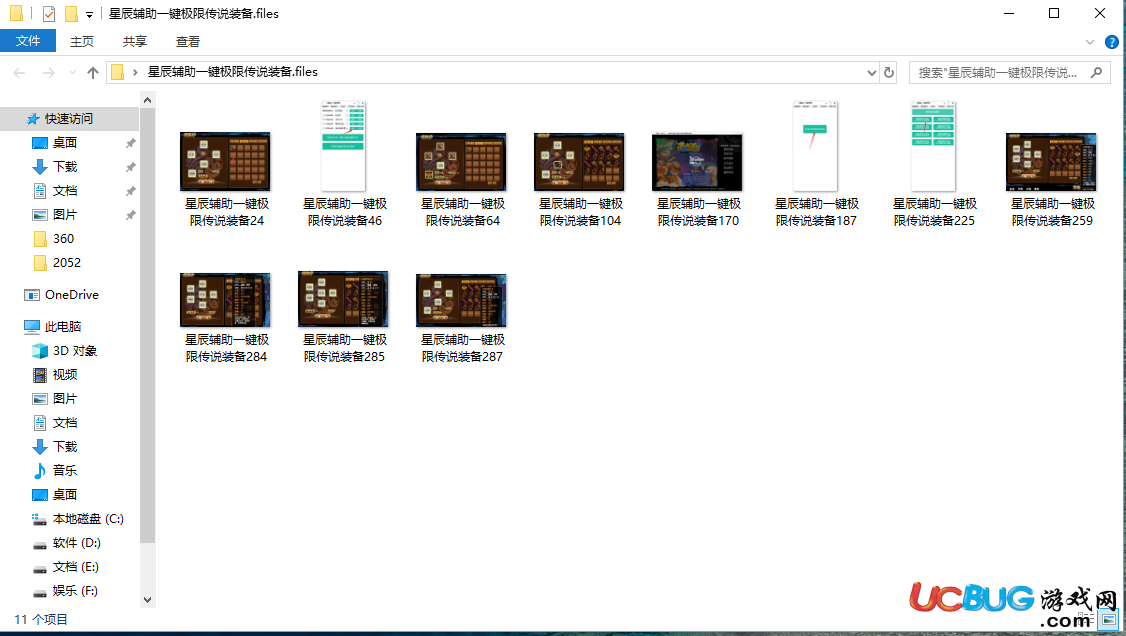The height and width of the screenshot is (636, 1126).
Task: Switch to the 查看 ribbon tab
Action: (x=187, y=42)
